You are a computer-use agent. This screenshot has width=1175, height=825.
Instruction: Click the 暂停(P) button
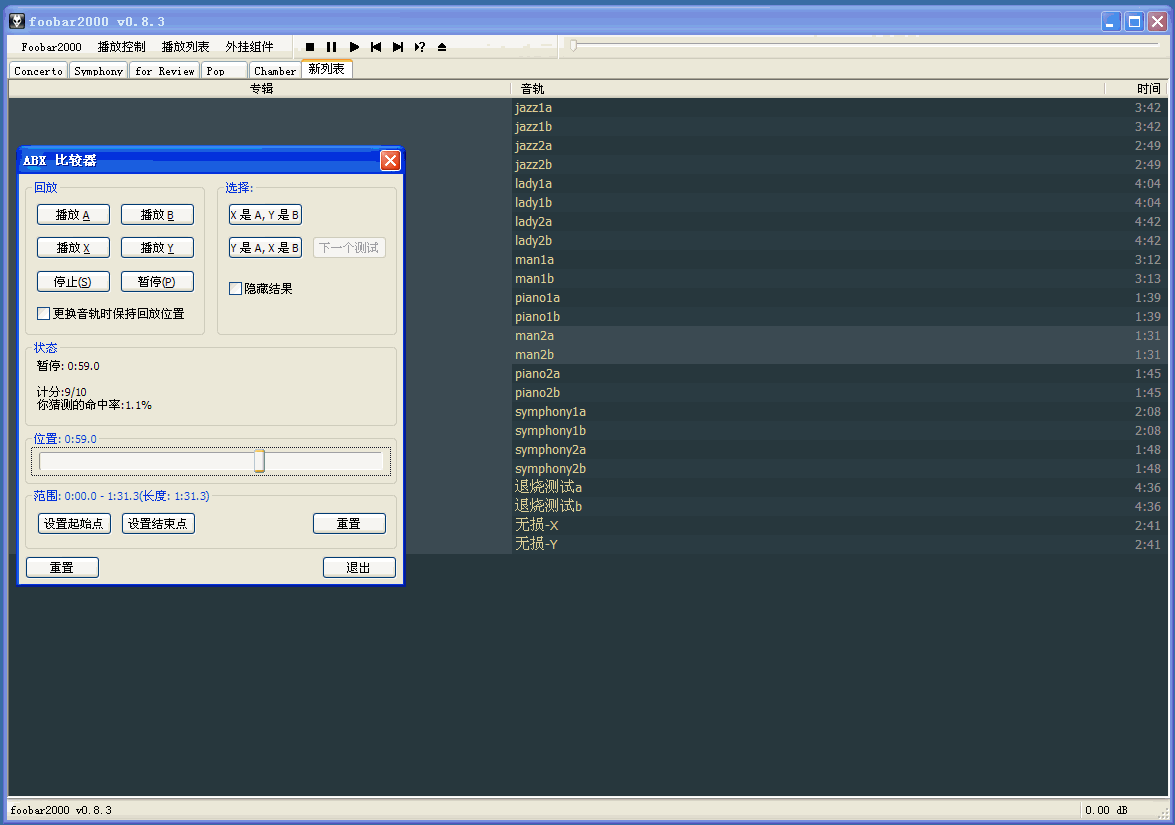pyautogui.click(x=157, y=282)
